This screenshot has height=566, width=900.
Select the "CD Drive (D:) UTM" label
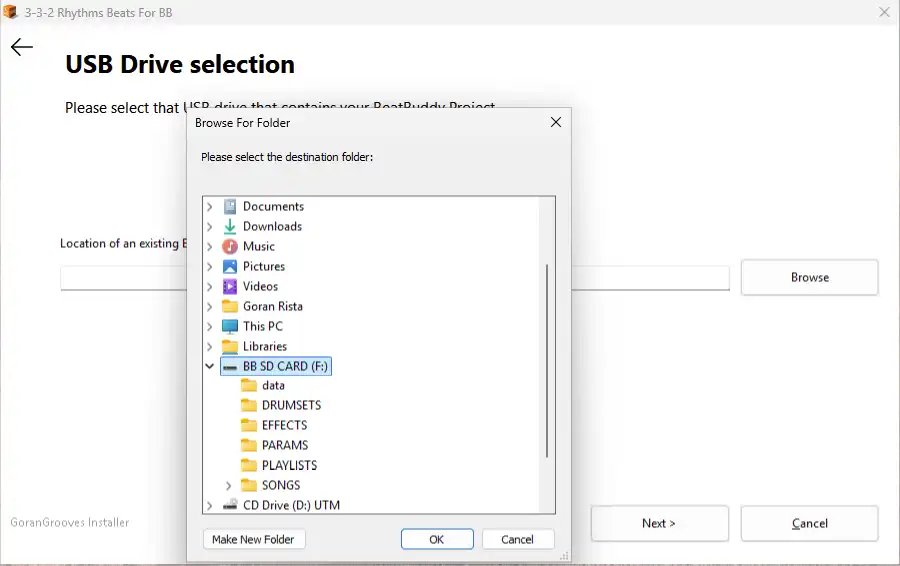click(292, 505)
